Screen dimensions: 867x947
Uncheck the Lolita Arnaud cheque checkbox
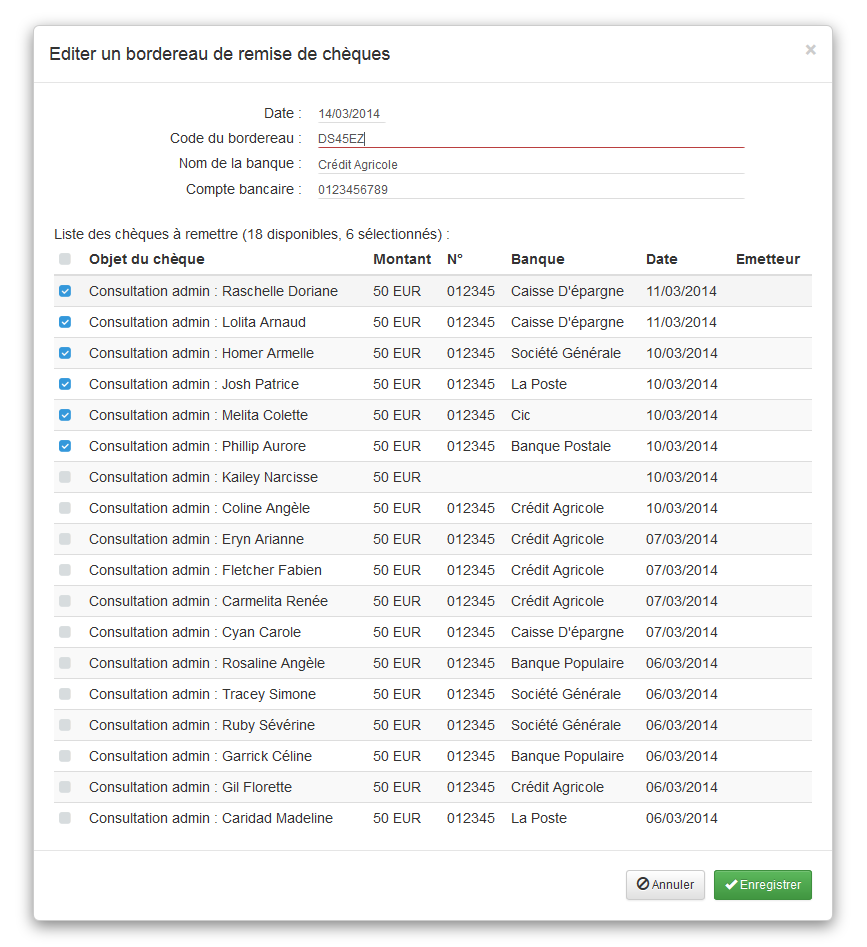click(x=65, y=322)
